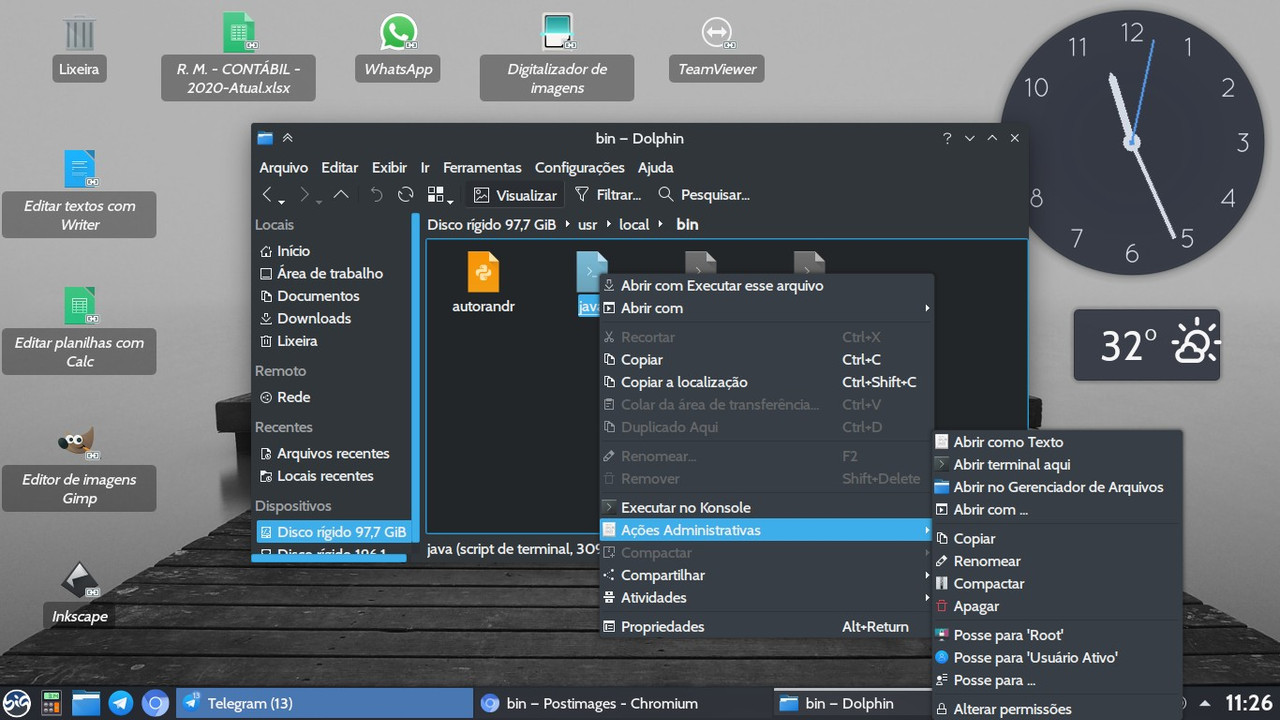Choose Copiar in the context menu

point(766,360)
